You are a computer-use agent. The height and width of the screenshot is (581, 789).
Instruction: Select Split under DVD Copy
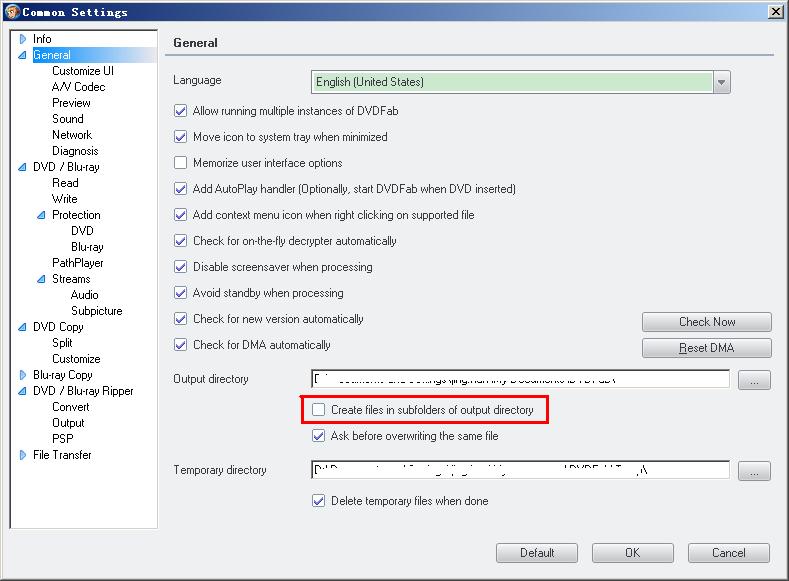coord(62,343)
